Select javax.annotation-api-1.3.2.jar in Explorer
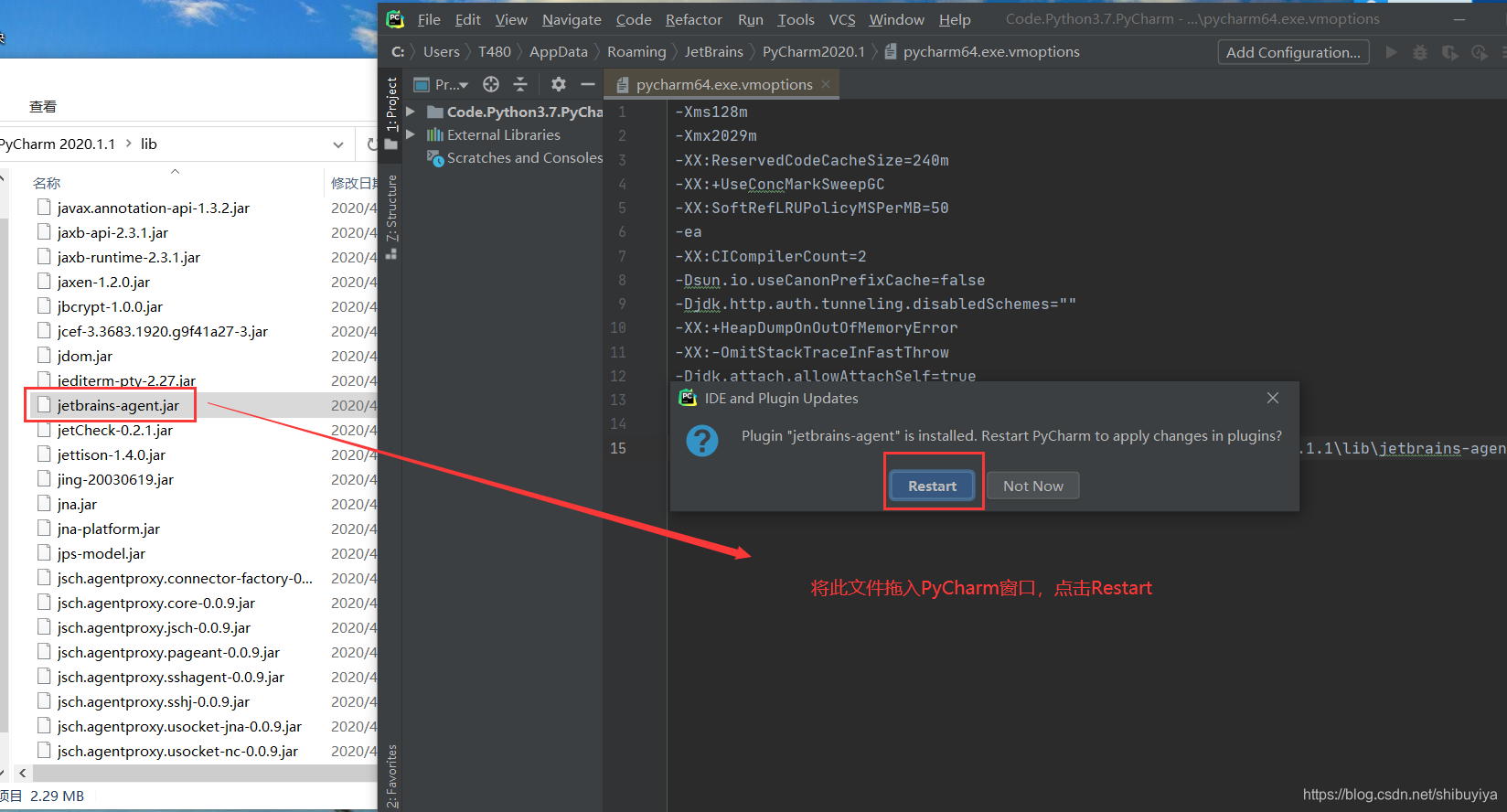1507x812 pixels. 153,208
